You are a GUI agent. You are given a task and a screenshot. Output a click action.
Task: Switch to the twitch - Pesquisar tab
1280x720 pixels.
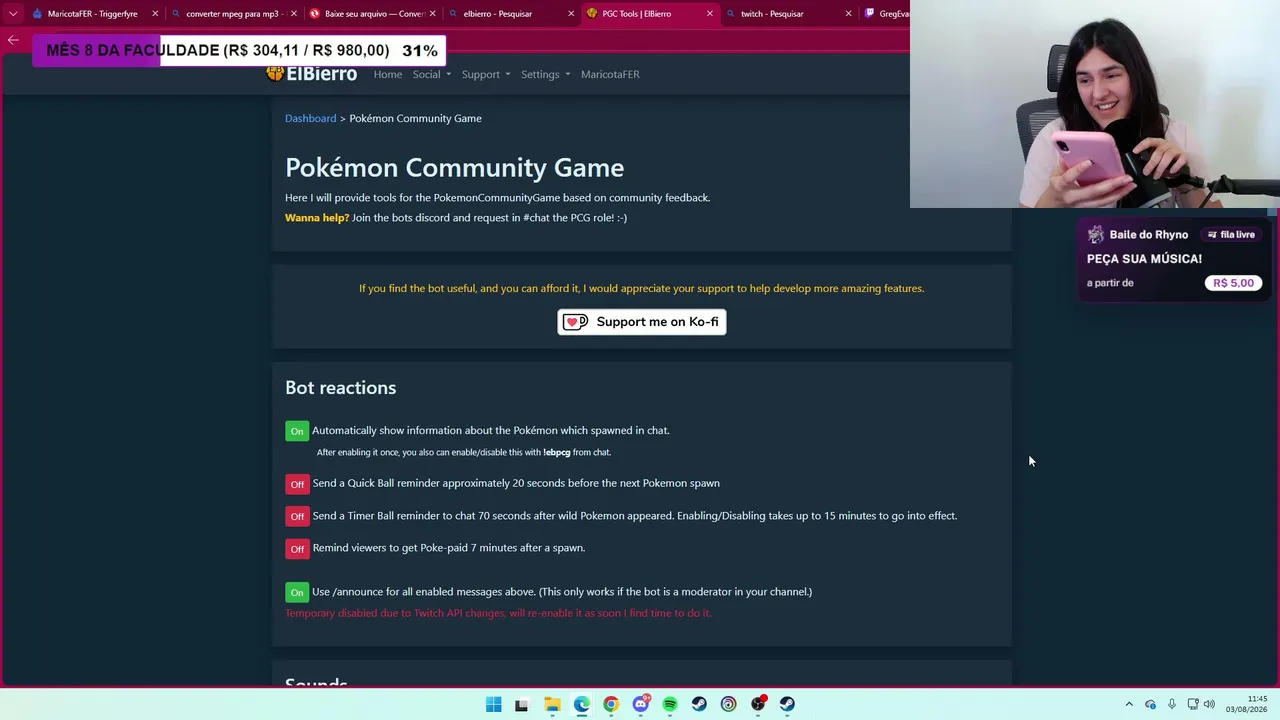[x=789, y=14]
